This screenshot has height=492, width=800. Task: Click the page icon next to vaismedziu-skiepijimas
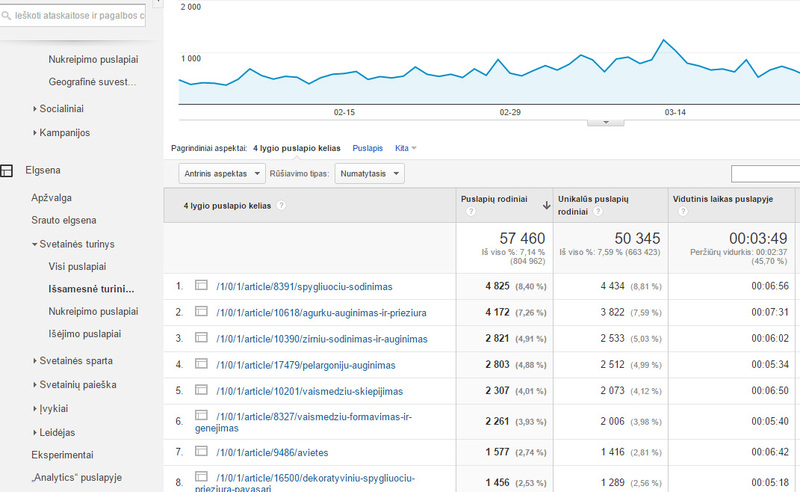[x=201, y=390]
